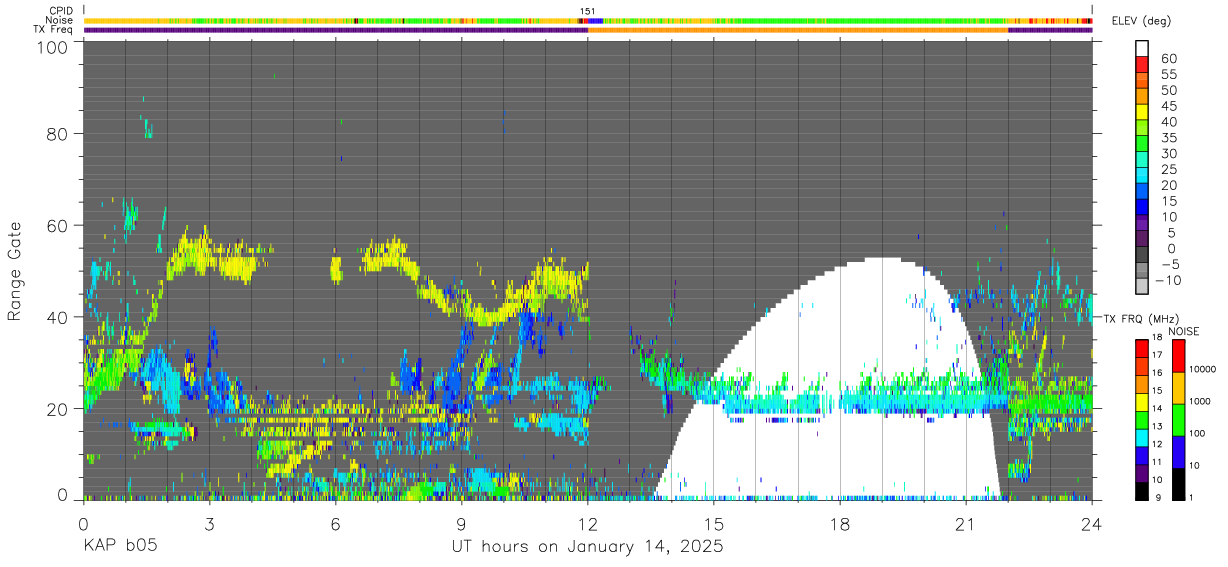
Task: Click the CPID value '151'
Action: [x=588, y=11]
